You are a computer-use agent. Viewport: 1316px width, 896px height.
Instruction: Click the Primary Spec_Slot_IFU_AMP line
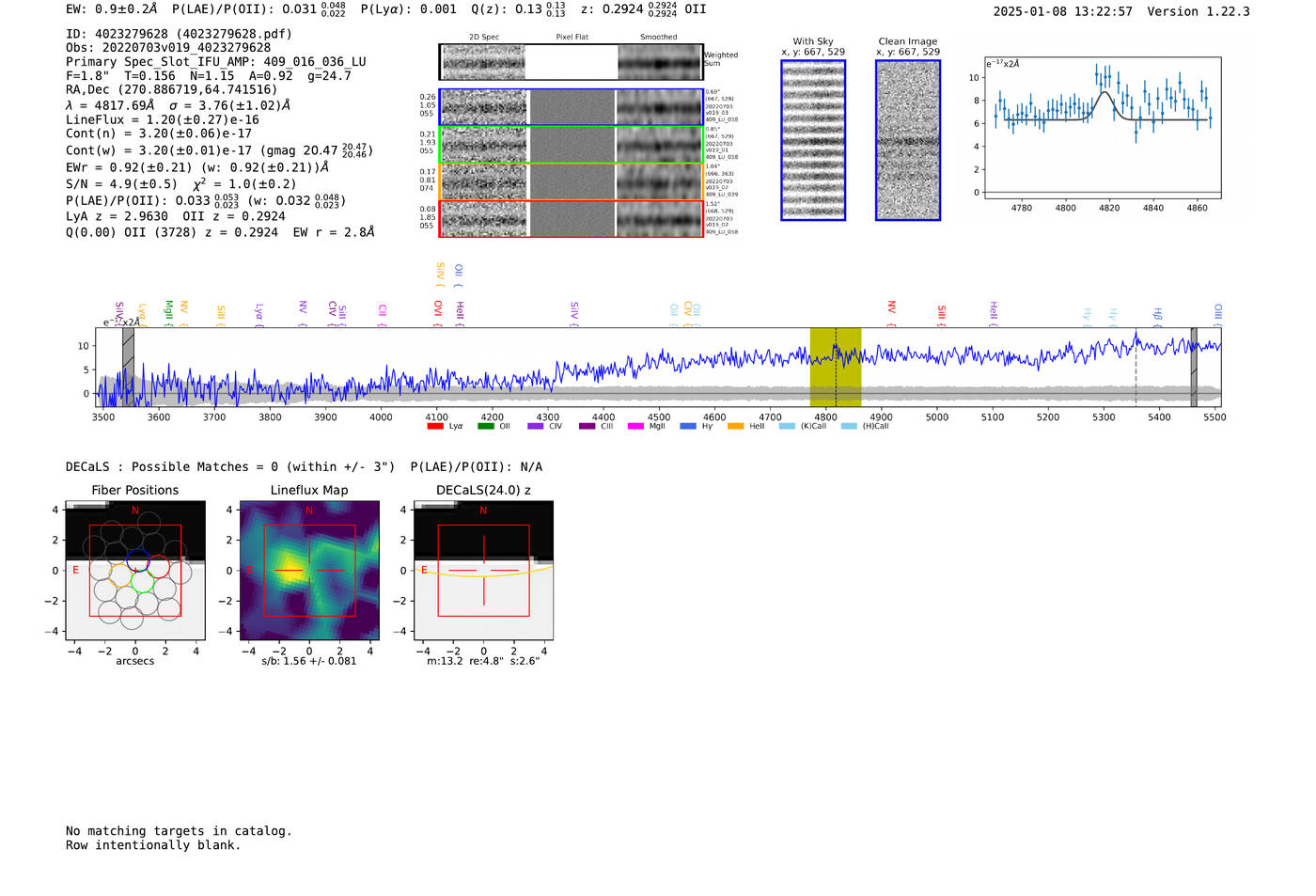(x=216, y=62)
